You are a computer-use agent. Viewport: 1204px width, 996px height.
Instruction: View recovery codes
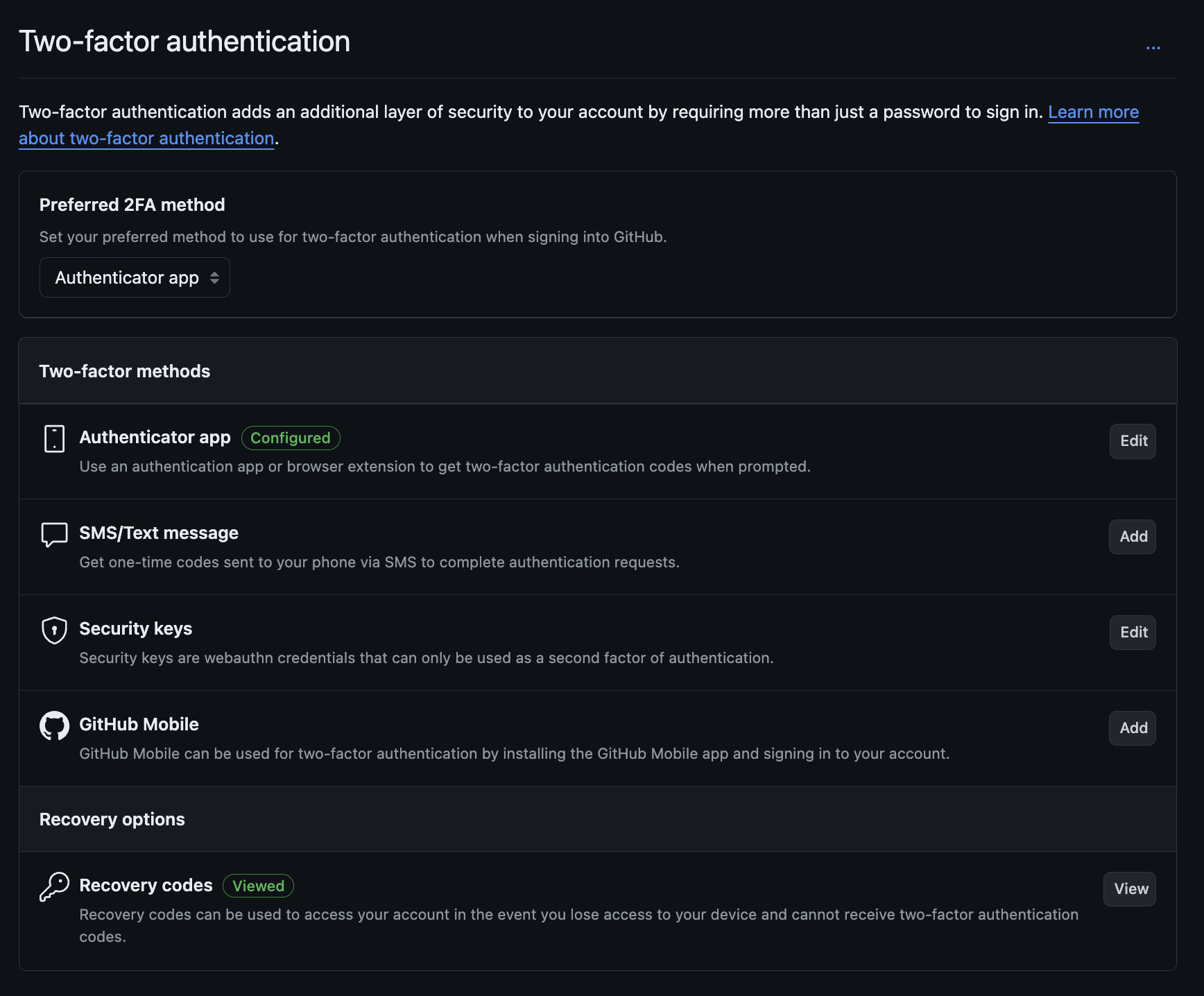pyautogui.click(x=1130, y=889)
